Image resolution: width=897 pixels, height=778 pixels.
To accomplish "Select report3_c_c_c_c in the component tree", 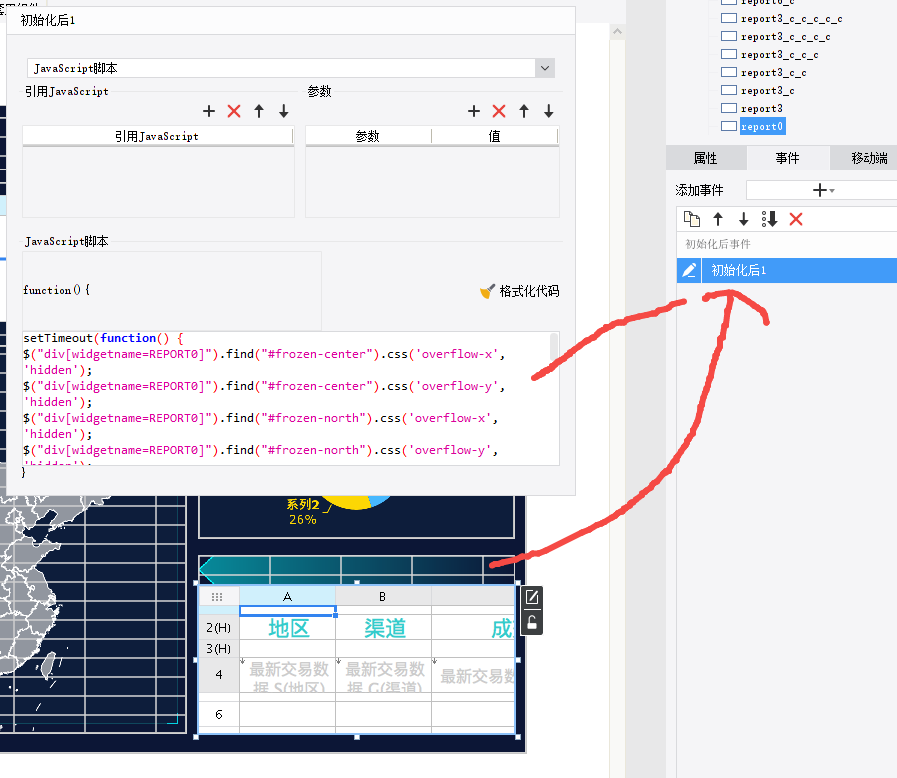I will point(785,37).
